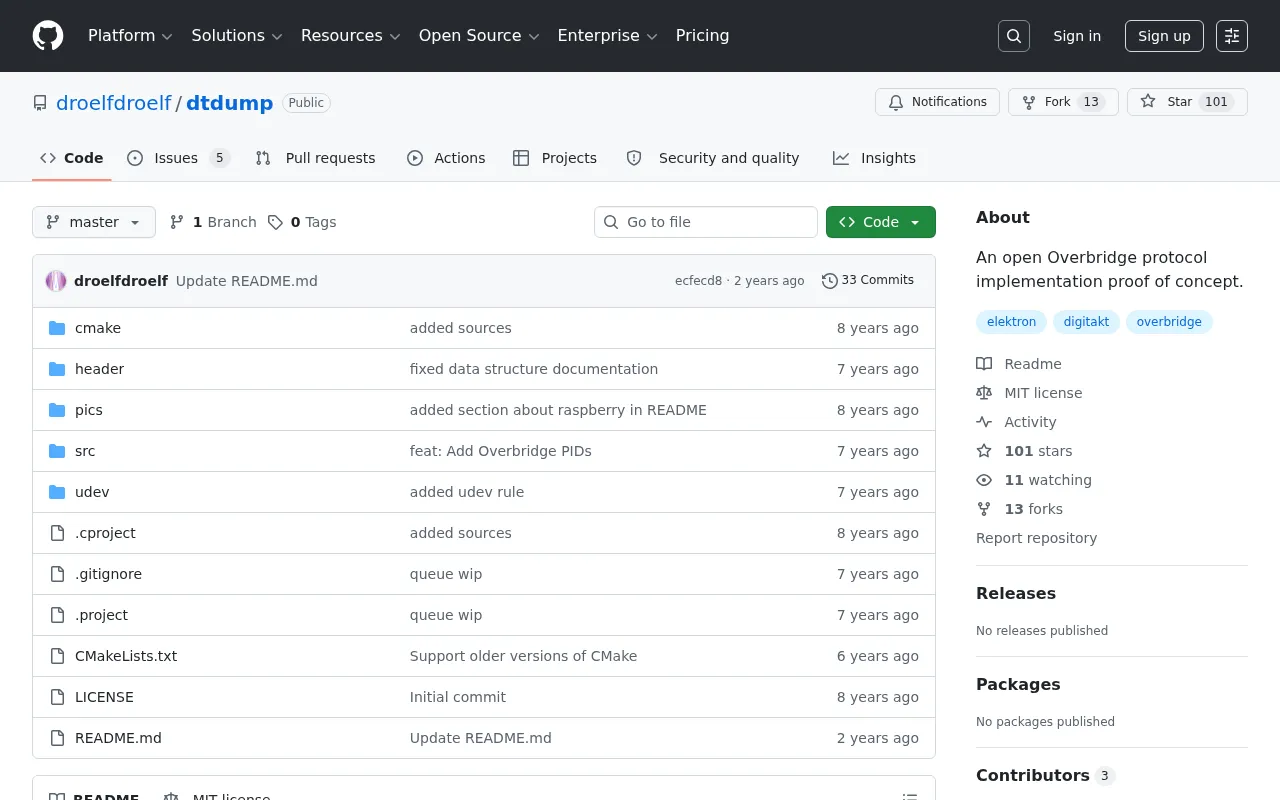Click the LICENSE file icon
The width and height of the screenshot is (1280, 800).
[57, 697]
